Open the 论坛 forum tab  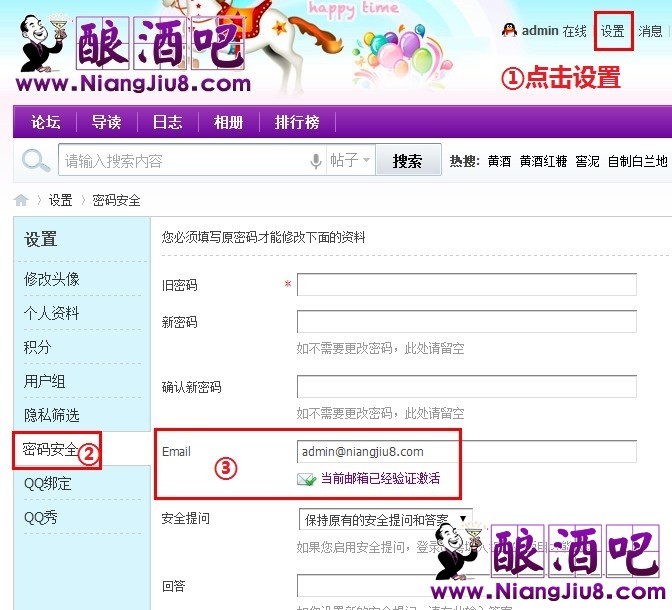pyautogui.click(x=45, y=122)
